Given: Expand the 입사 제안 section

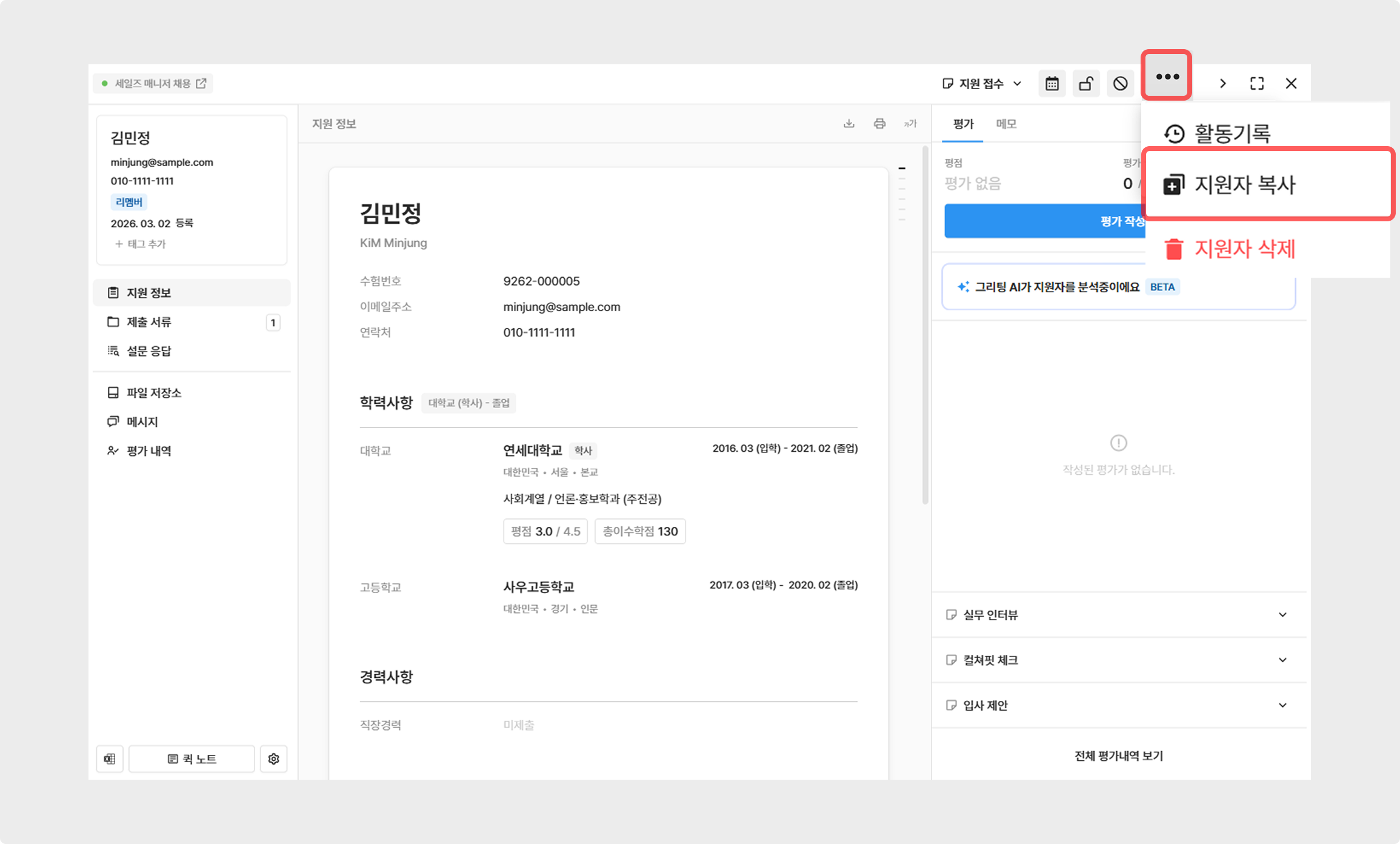Looking at the screenshot, I should pyautogui.click(x=1119, y=706).
